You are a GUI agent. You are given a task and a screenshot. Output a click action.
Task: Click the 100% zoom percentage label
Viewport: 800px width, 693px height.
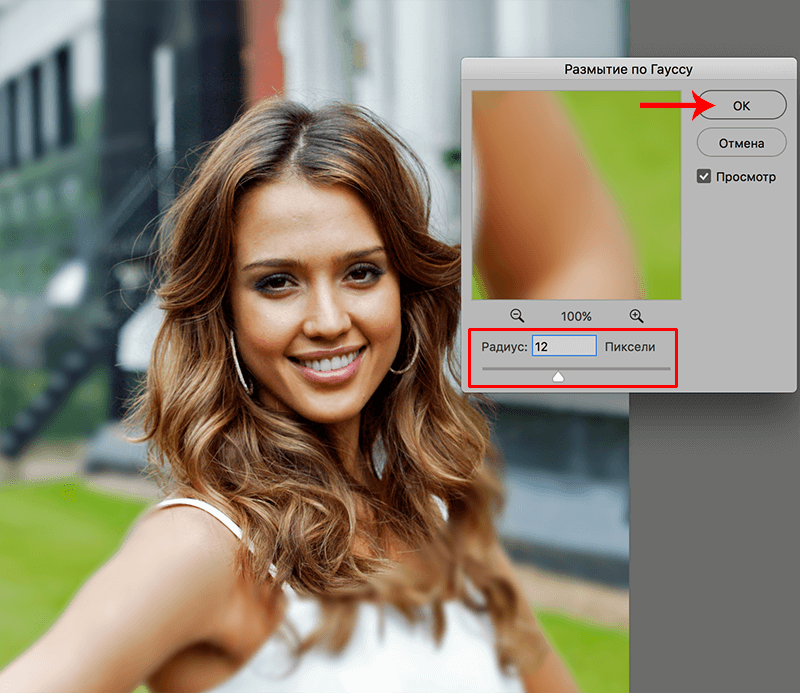tap(575, 316)
